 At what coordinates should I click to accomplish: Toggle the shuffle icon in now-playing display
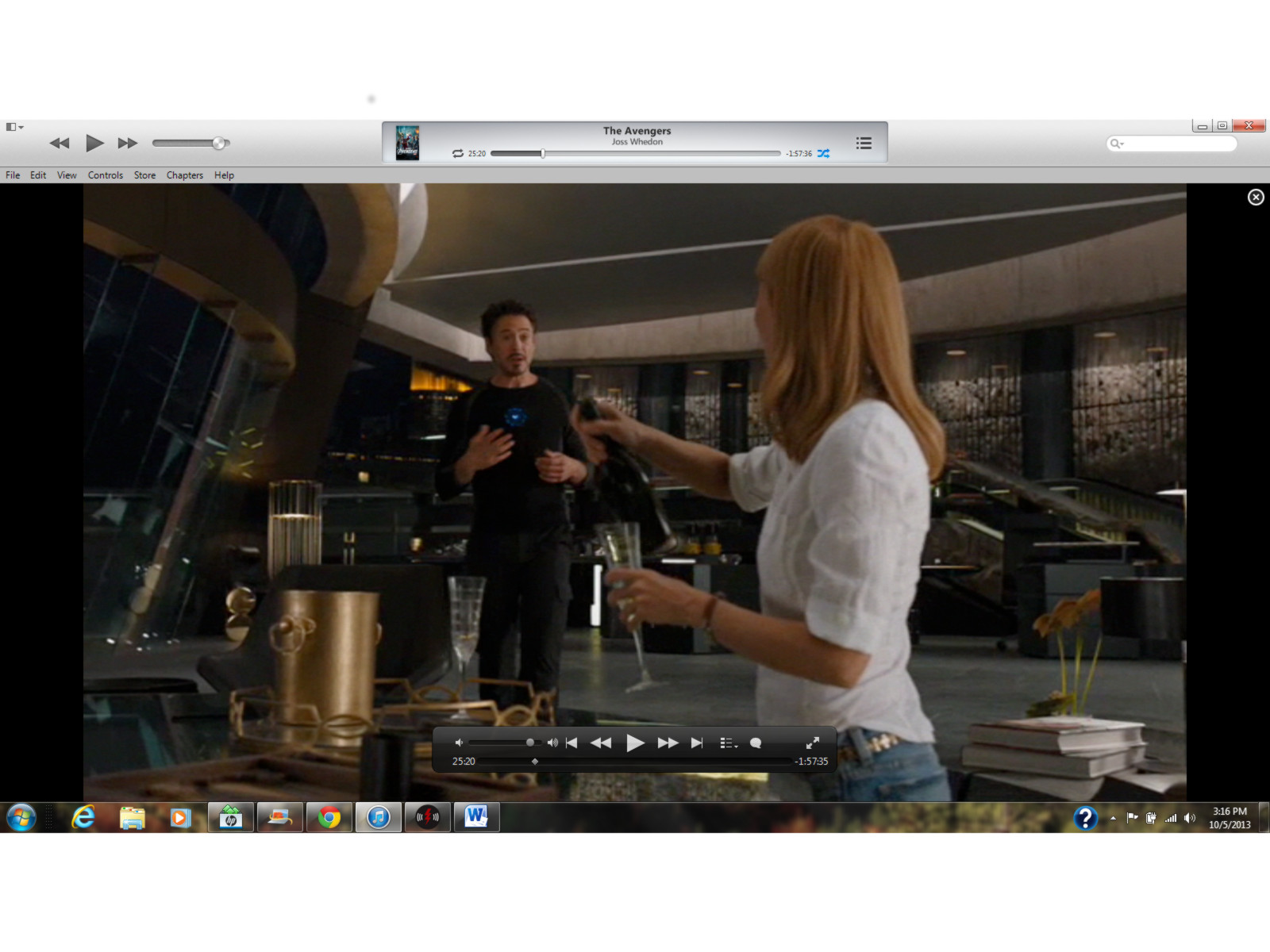824,153
